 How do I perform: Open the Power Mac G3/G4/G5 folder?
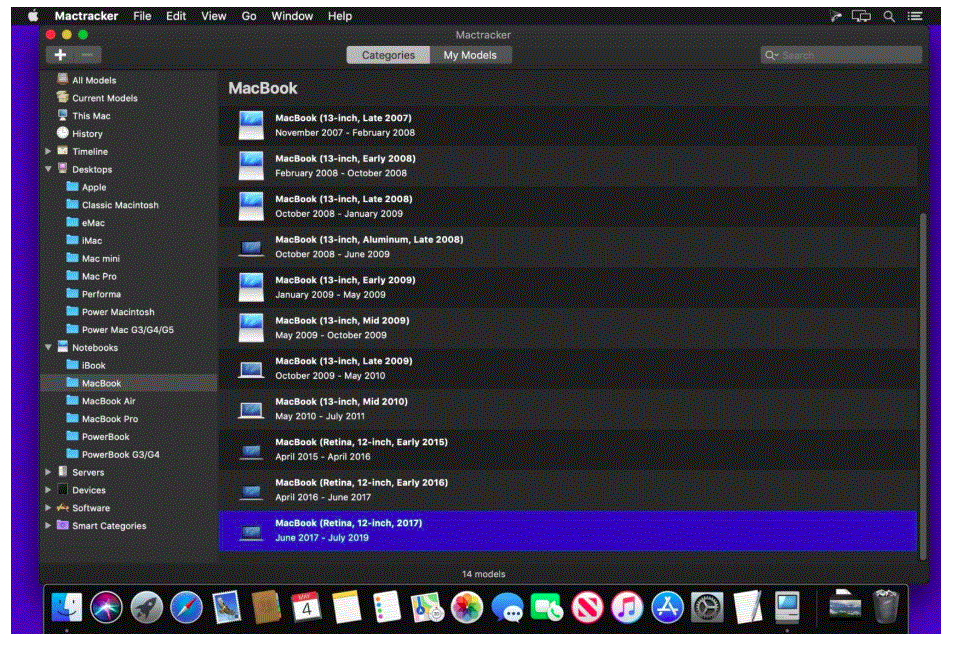click(x=128, y=329)
